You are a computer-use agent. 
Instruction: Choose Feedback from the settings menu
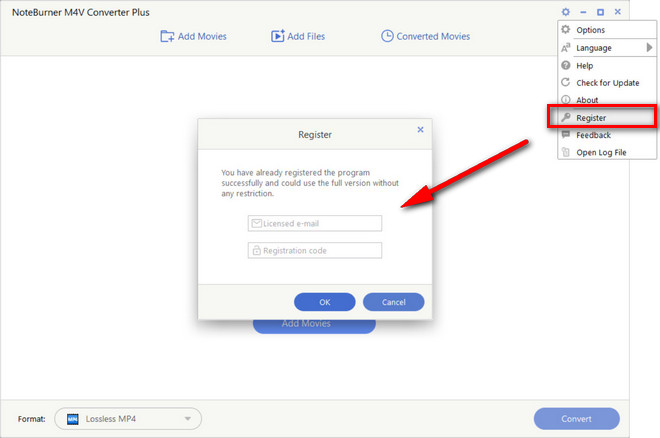coord(607,135)
